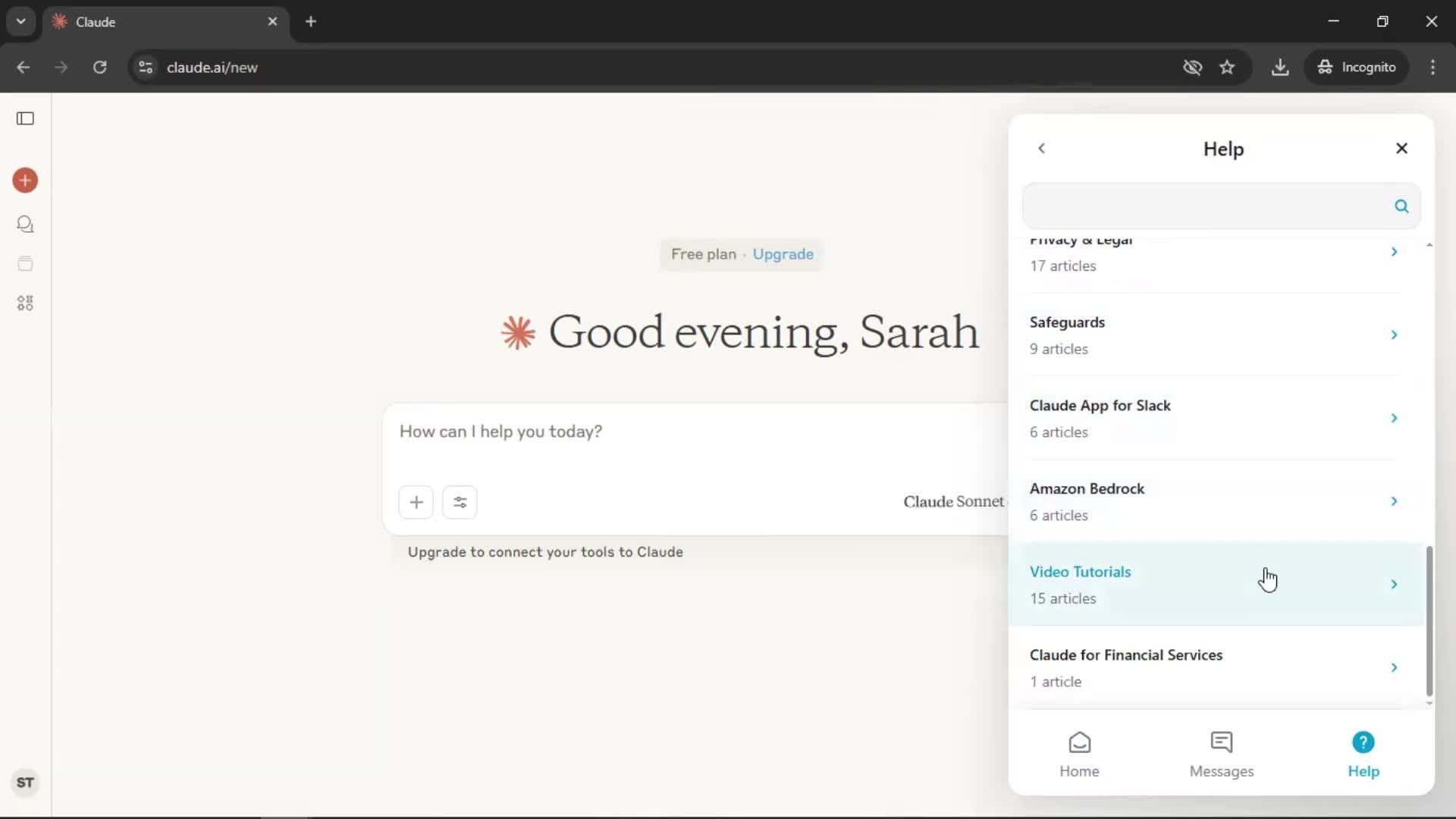Expand Claude for Financial Services chevron
Screen dimensions: 1456x819
[1394, 667]
